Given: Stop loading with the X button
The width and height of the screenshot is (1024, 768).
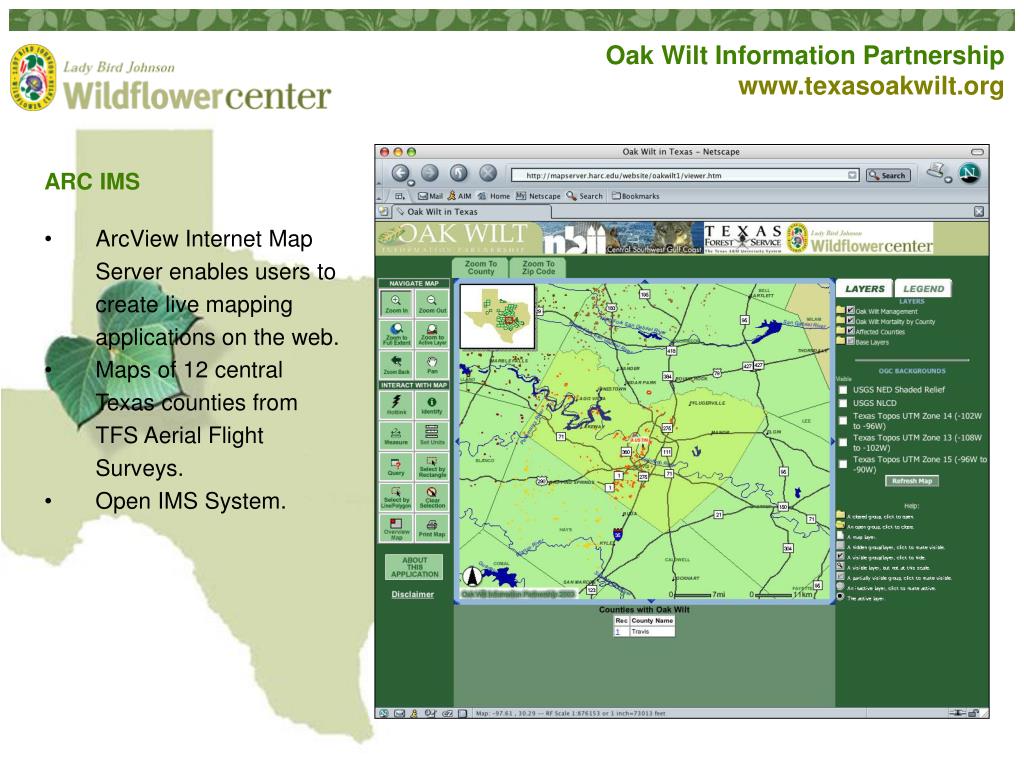Looking at the screenshot, I should 488,173.
